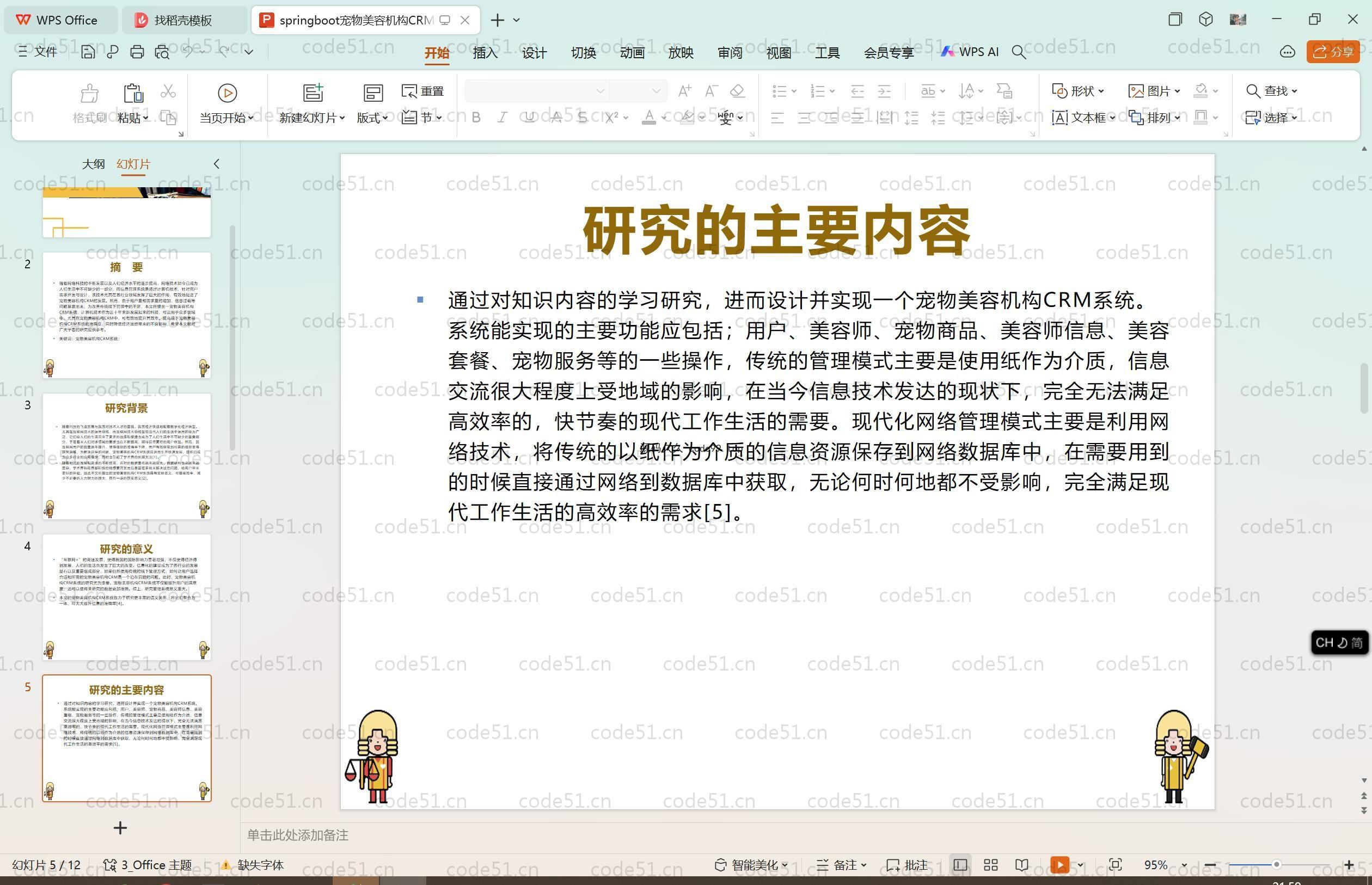This screenshot has width=1372, height=885.
Task: Open the File (文件) menu
Action: pyautogui.click(x=38, y=52)
